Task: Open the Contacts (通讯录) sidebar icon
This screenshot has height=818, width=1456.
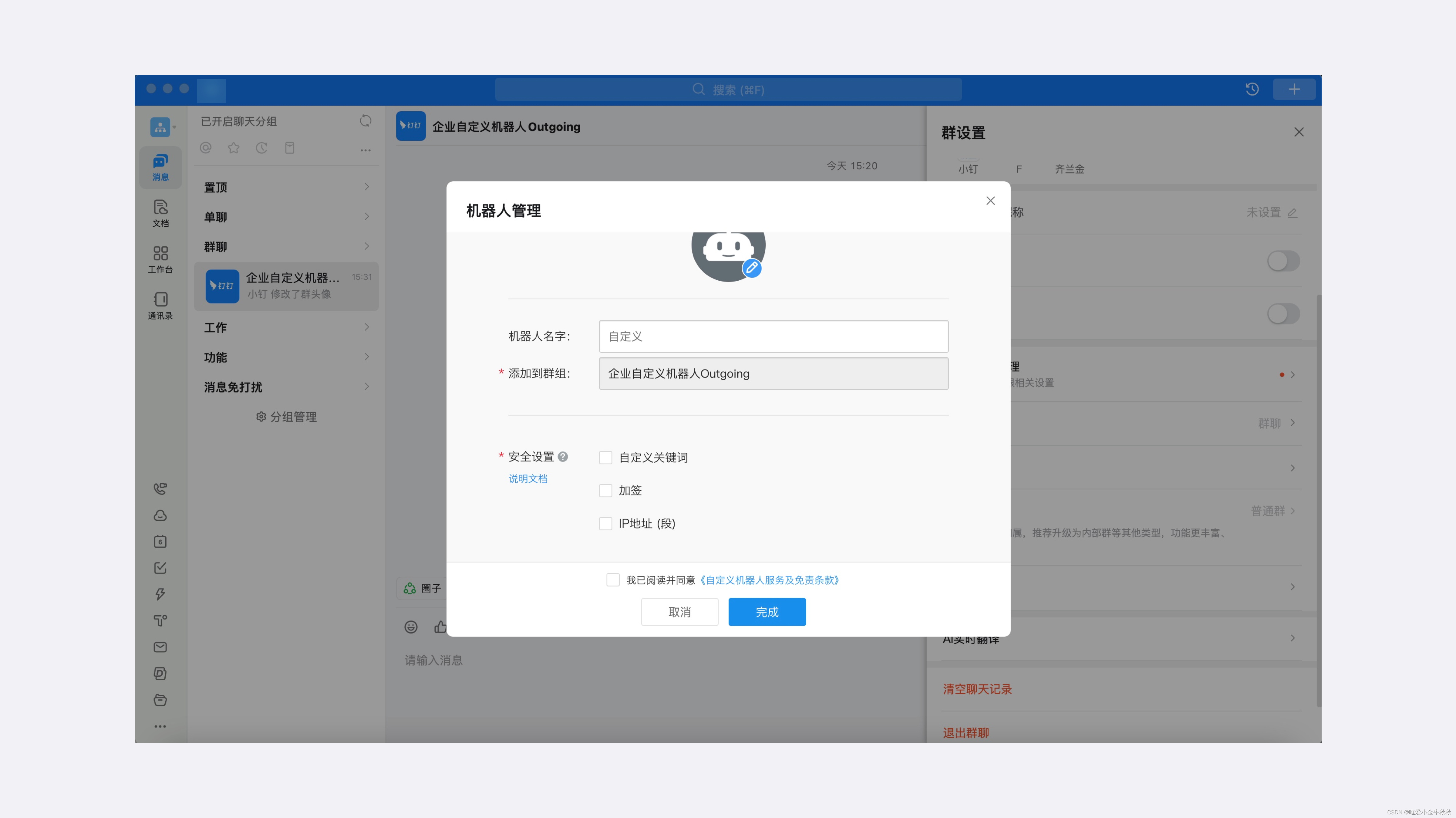Action: tap(160, 305)
